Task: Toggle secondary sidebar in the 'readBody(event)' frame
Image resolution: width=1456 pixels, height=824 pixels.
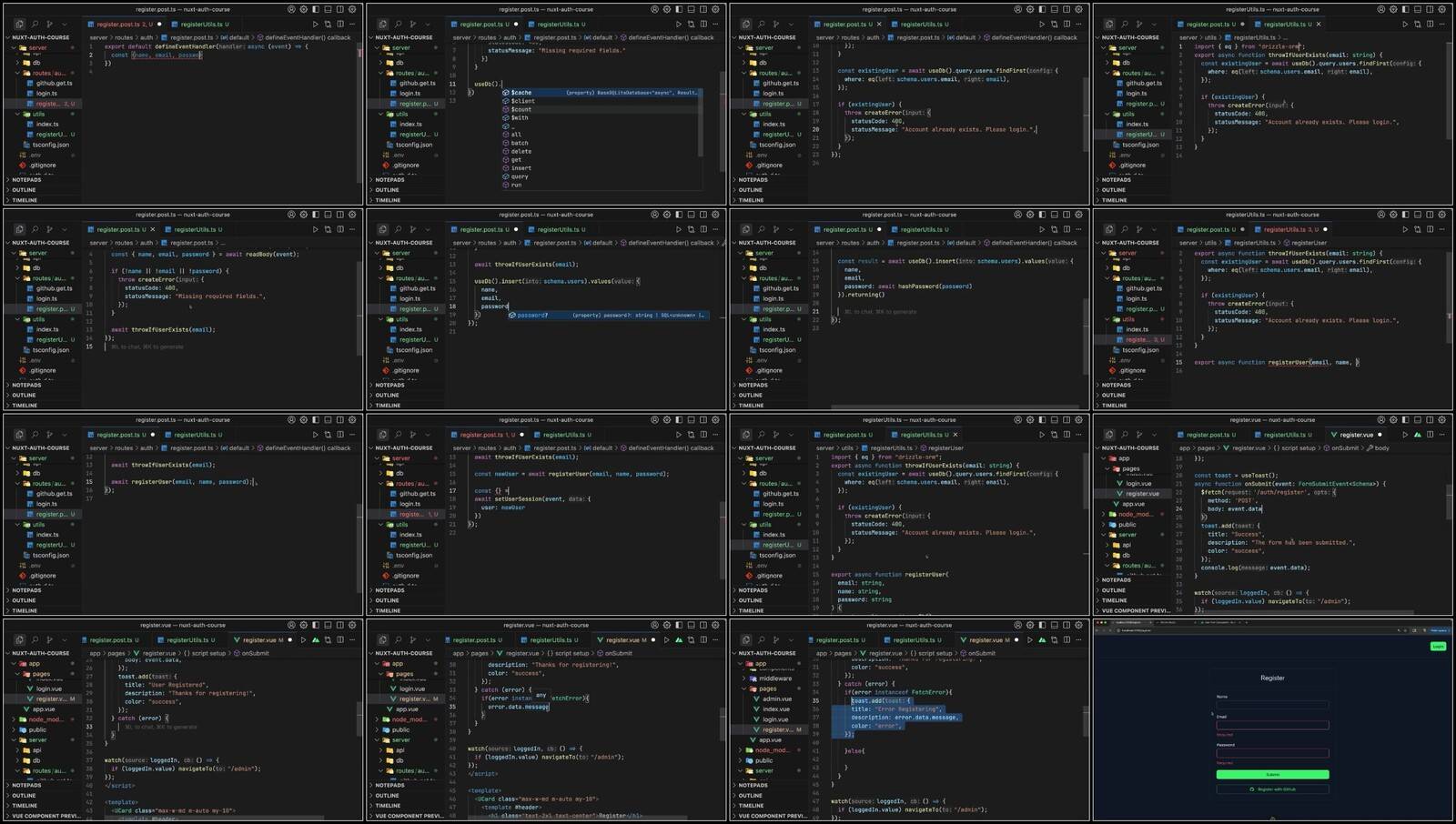Action: coord(340,215)
